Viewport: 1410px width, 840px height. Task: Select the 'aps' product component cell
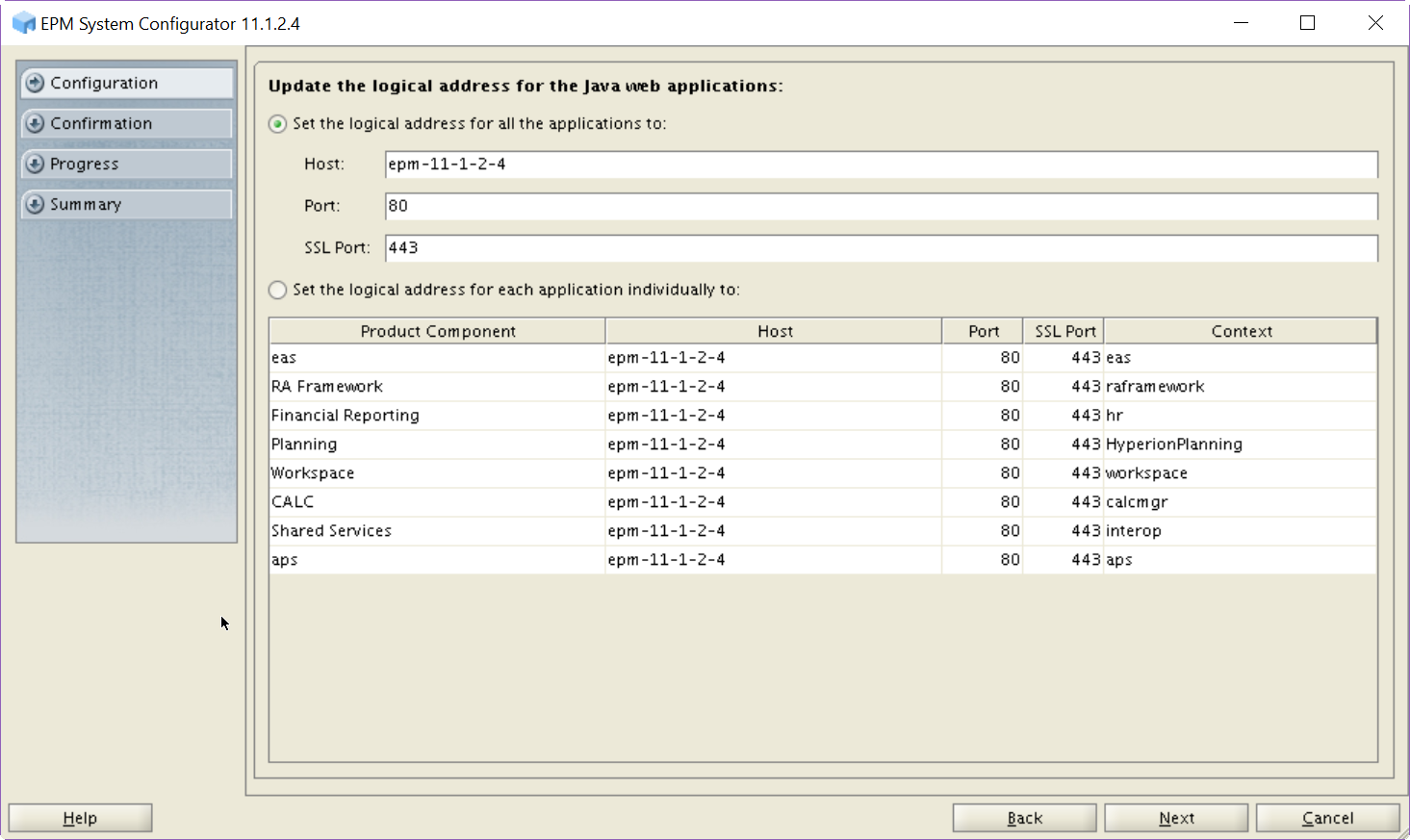pos(438,560)
